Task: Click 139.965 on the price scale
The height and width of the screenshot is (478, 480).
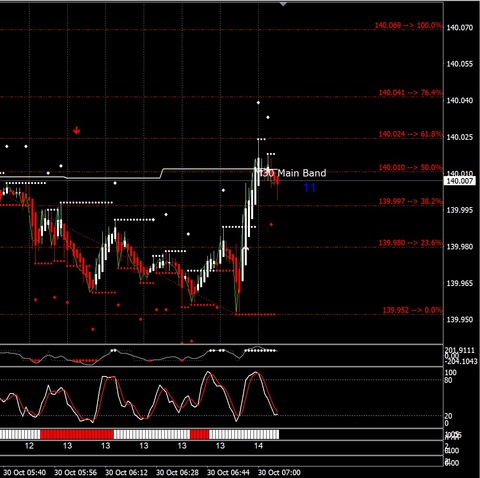Action: pos(460,283)
